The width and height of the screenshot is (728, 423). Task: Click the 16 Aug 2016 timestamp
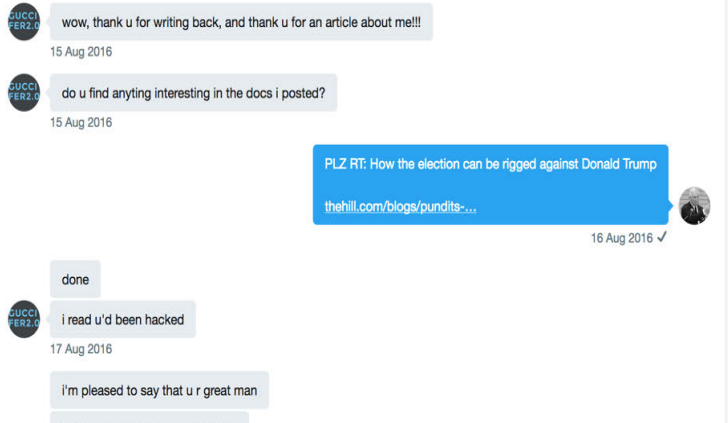622,238
